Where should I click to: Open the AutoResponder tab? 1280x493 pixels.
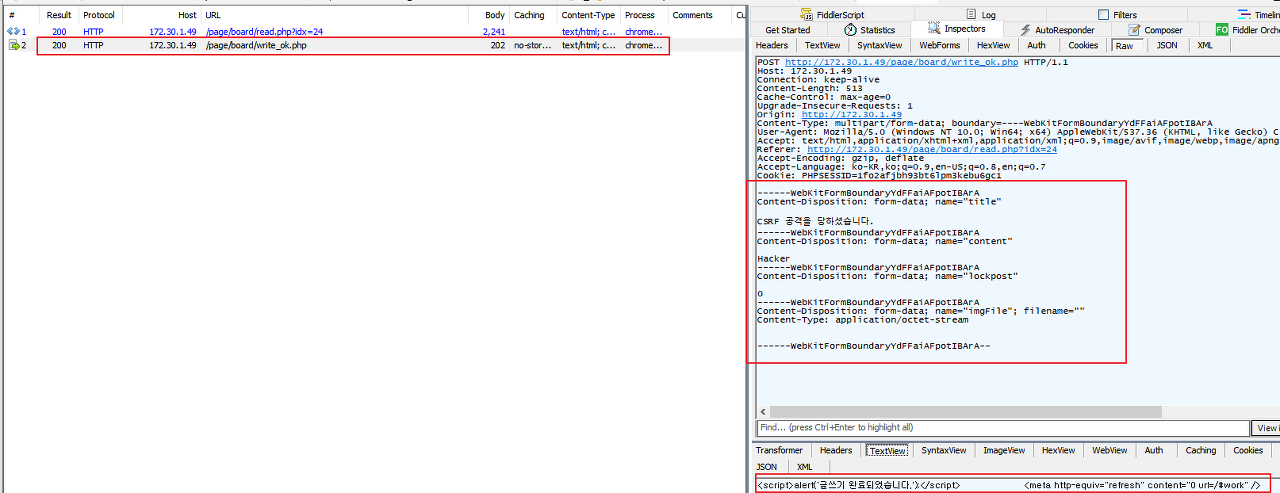[x=1056, y=30]
